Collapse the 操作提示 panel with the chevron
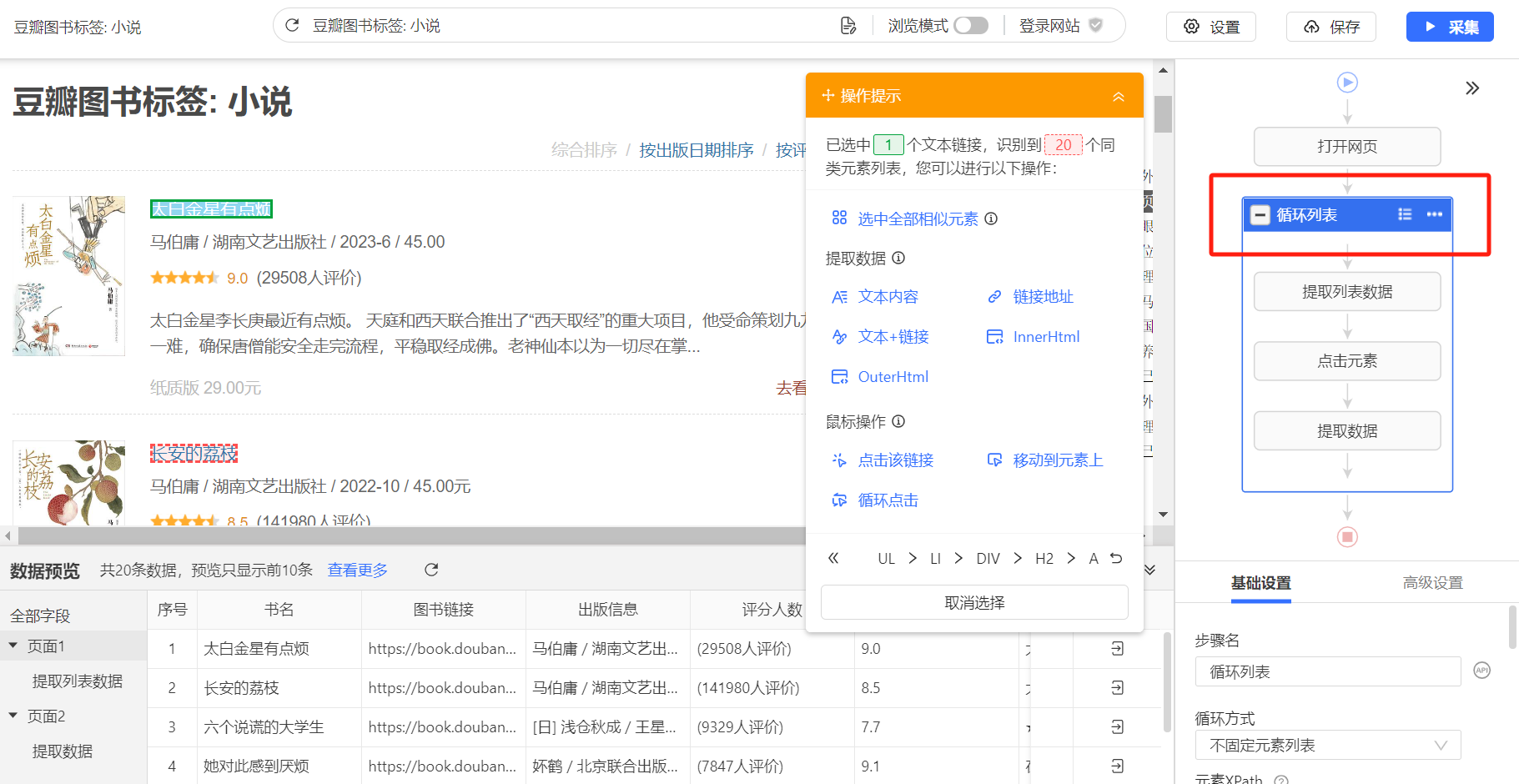Image resolution: width=1519 pixels, height=784 pixels. pyautogui.click(x=1119, y=97)
